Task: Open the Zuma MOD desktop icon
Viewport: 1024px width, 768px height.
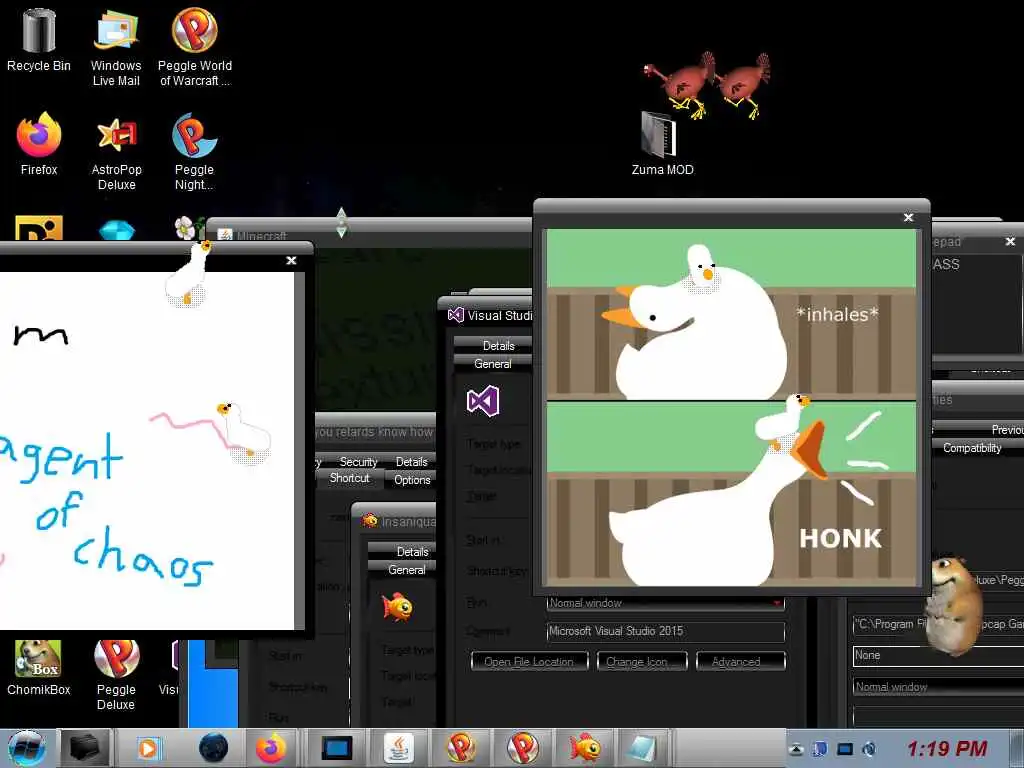Action: pos(662,145)
